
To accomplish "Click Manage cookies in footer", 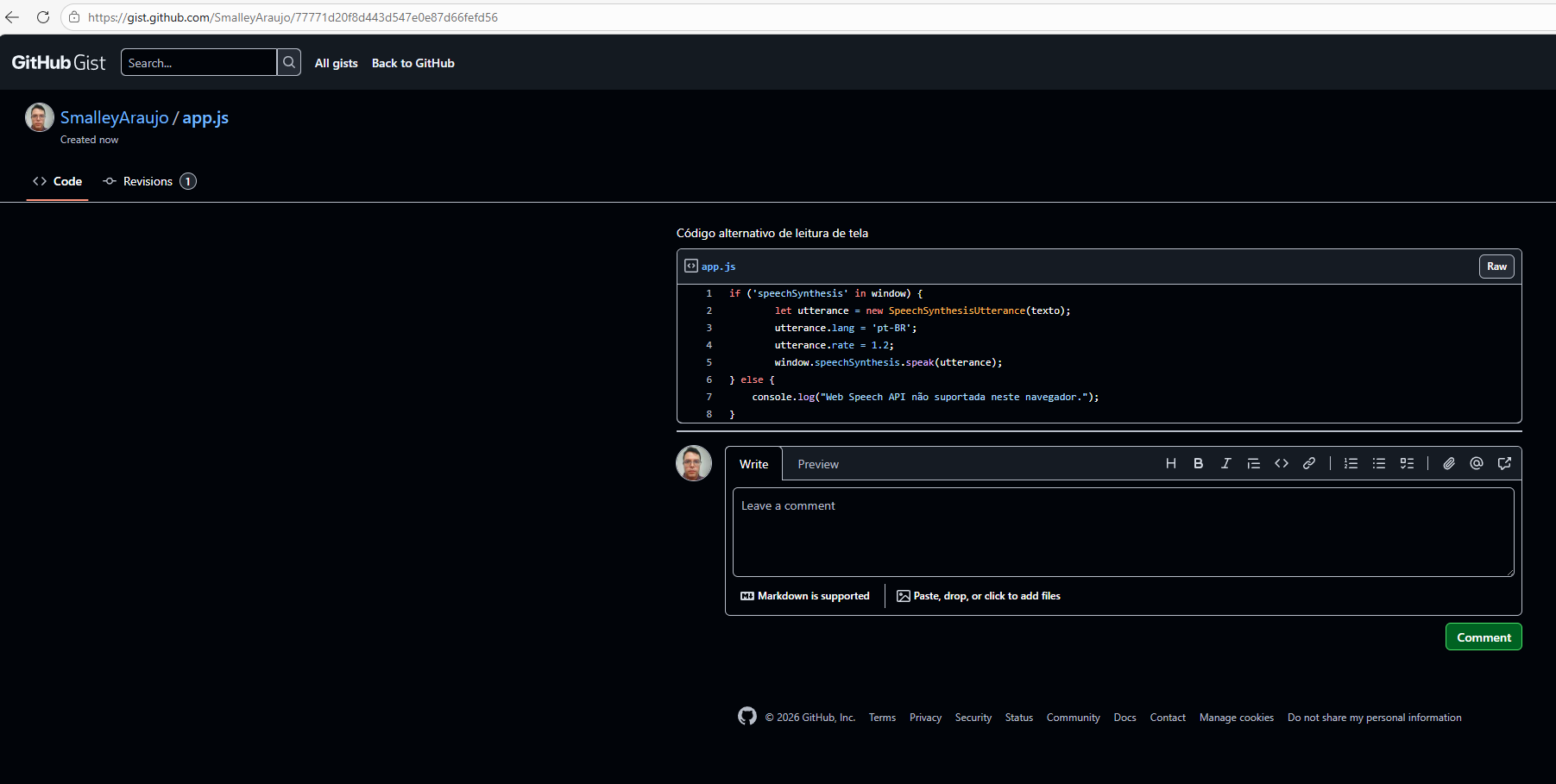I will pos(1237,718).
